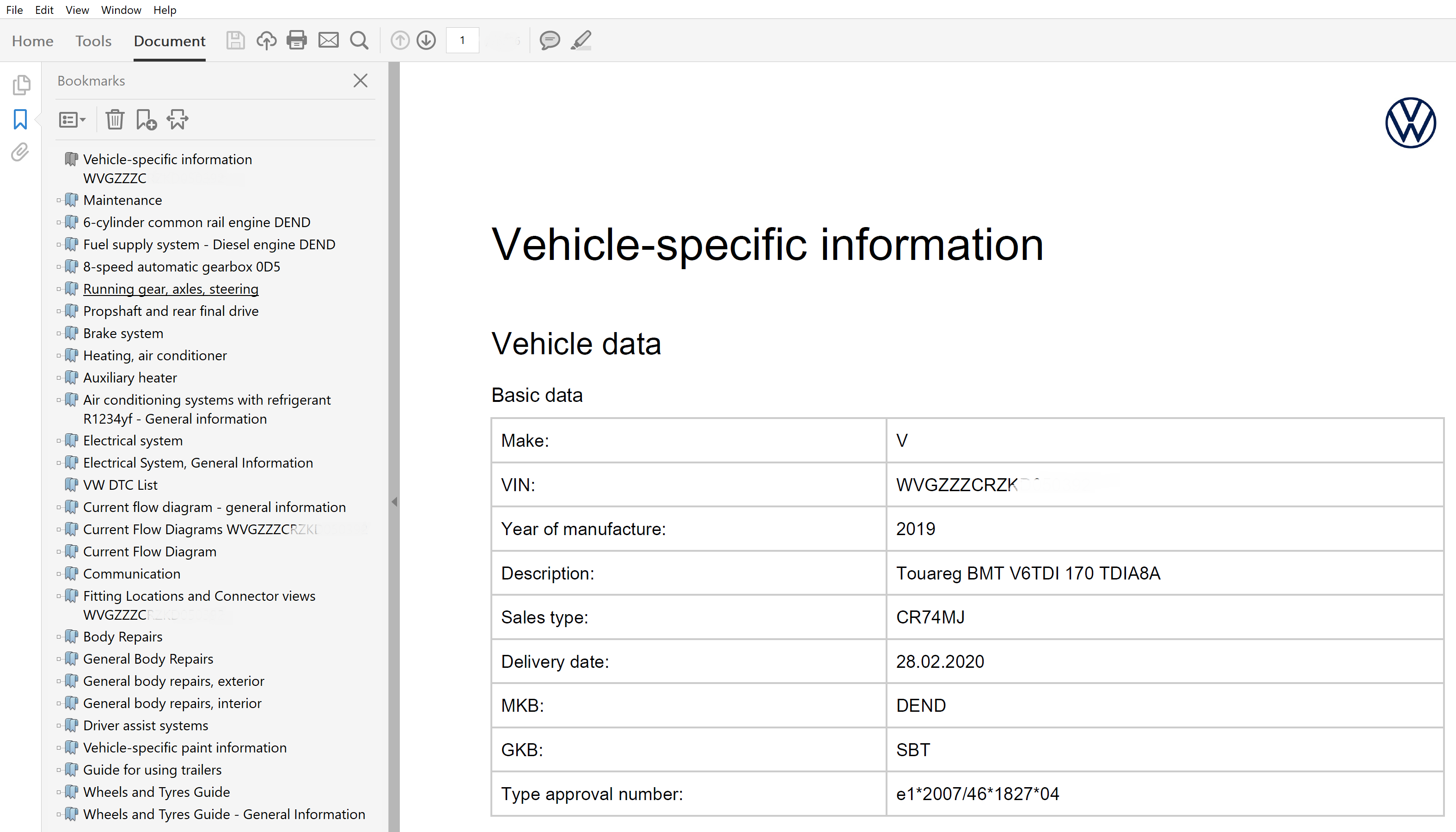Click the cloud upload icon

pos(266,41)
